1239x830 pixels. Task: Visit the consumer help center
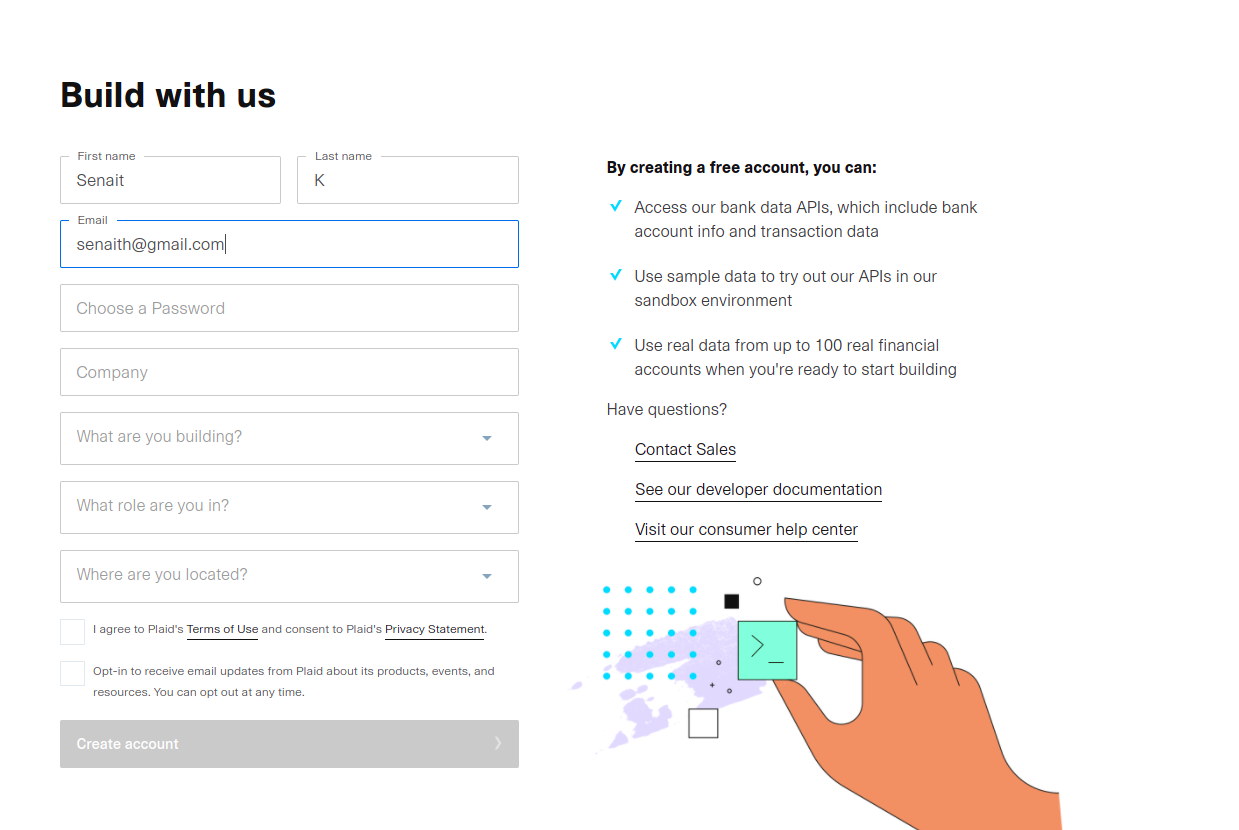746,529
